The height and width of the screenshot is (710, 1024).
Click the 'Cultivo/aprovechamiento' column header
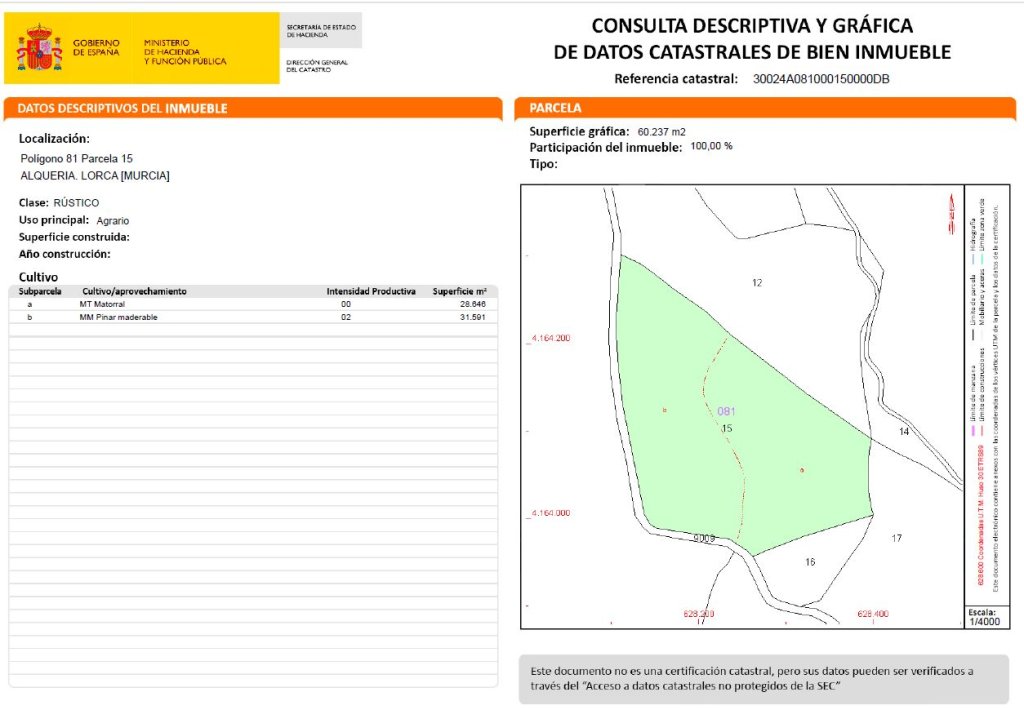click(x=134, y=291)
